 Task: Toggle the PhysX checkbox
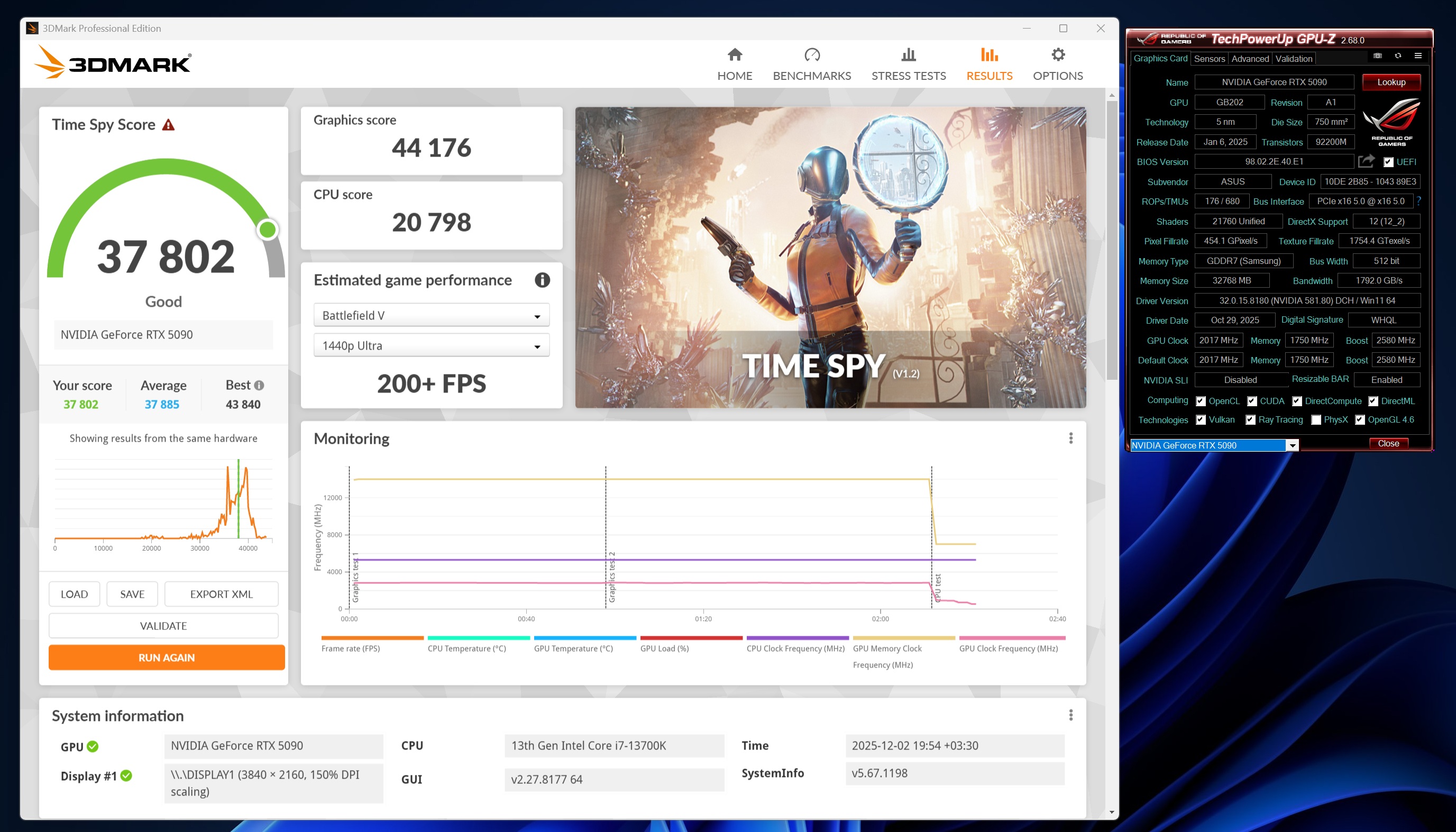[x=1315, y=420]
